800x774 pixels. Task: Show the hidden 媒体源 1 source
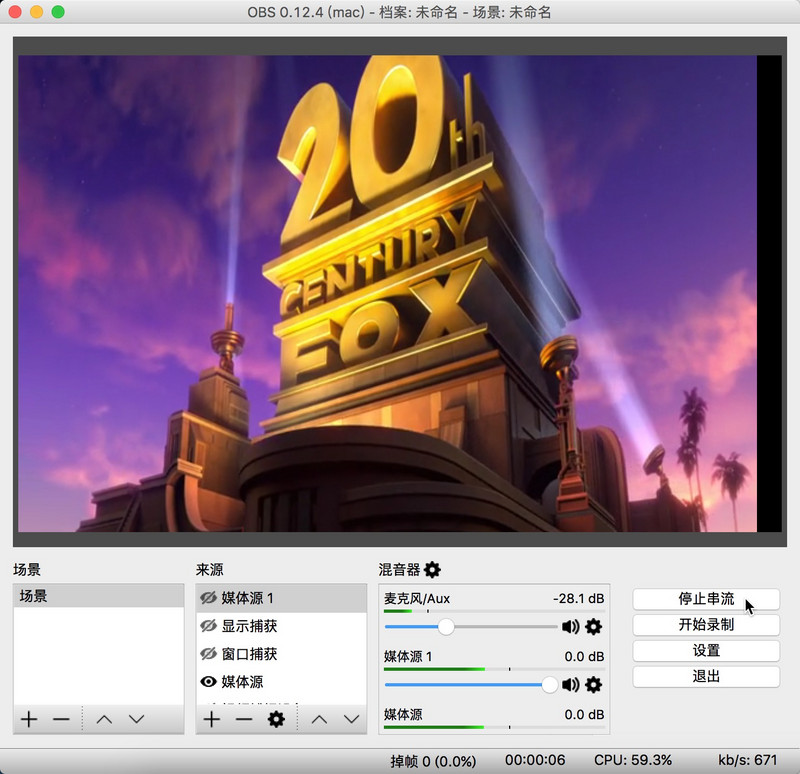[x=208, y=598]
